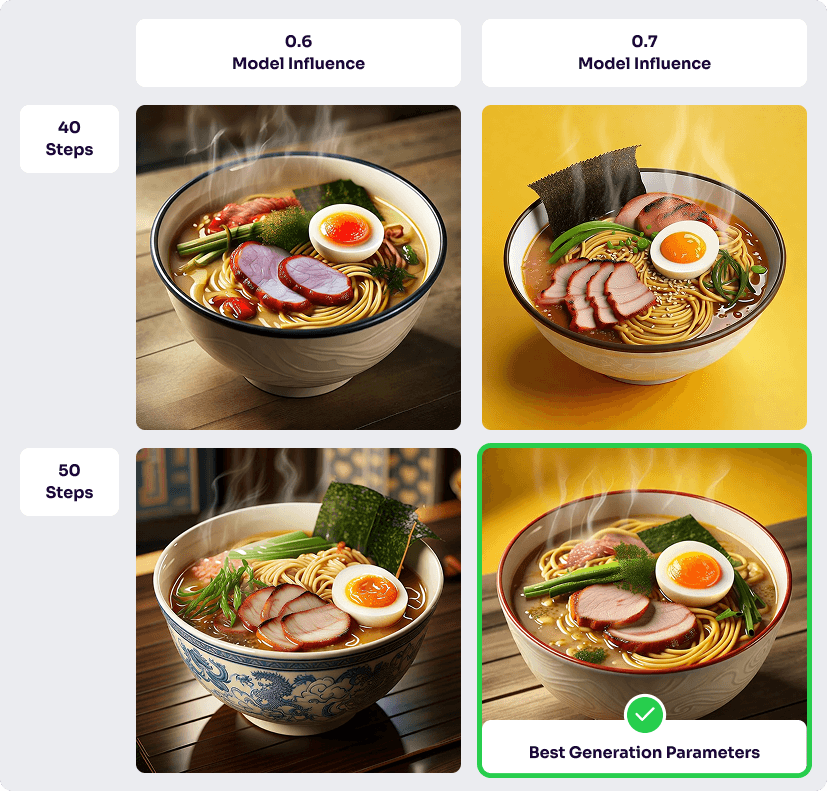Click the Best Generation Parameters label
The height and width of the screenshot is (791, 827).
pyautogui.click(x=645, y=752)
